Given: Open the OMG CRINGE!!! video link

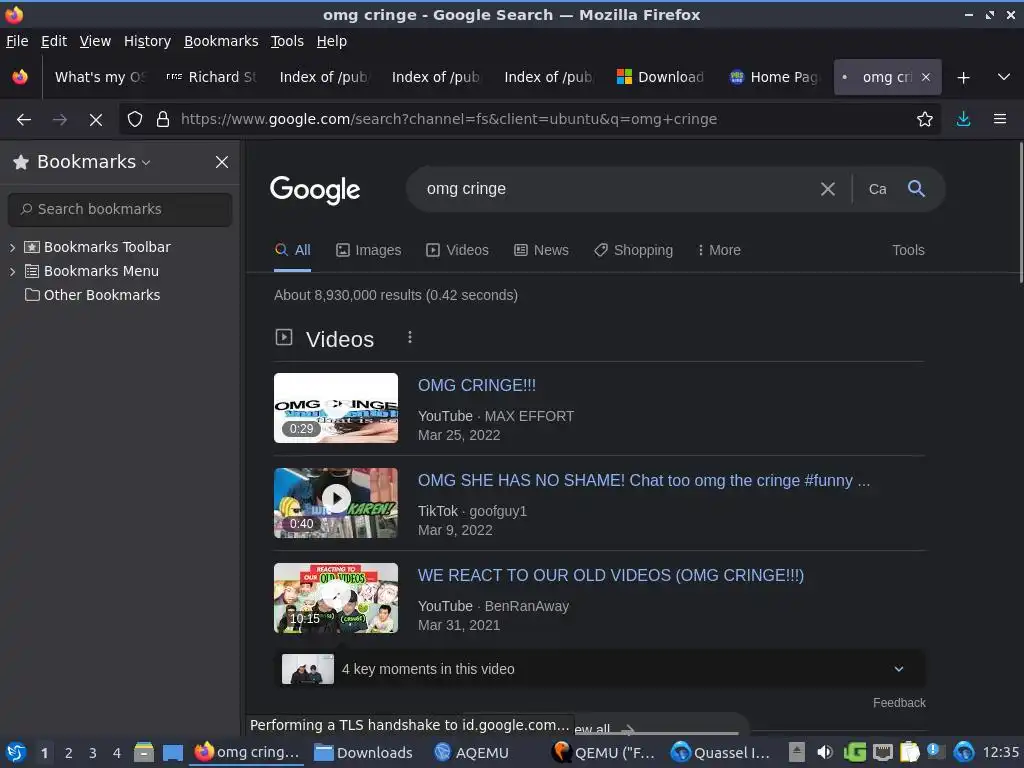Looking at the screenshot, I should (477, 385).
